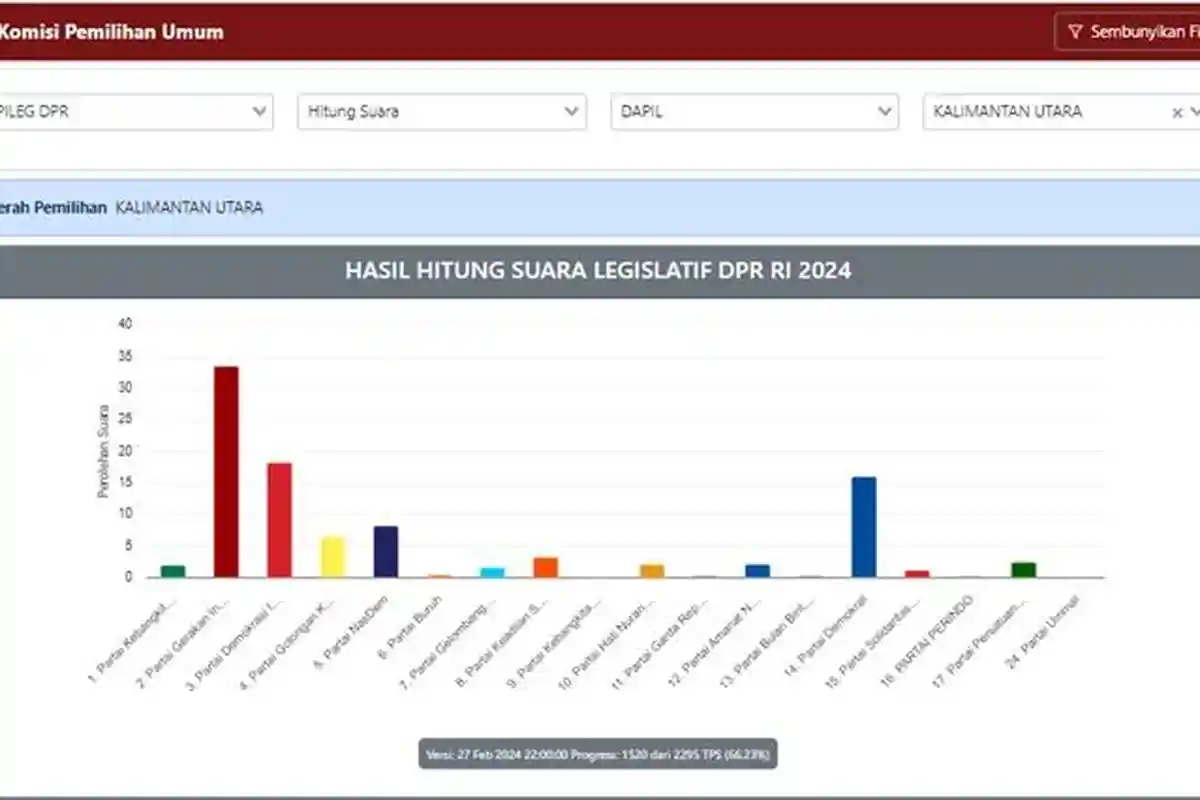Clear the KALIMANTAN UTARA selection with the x

1177,111
